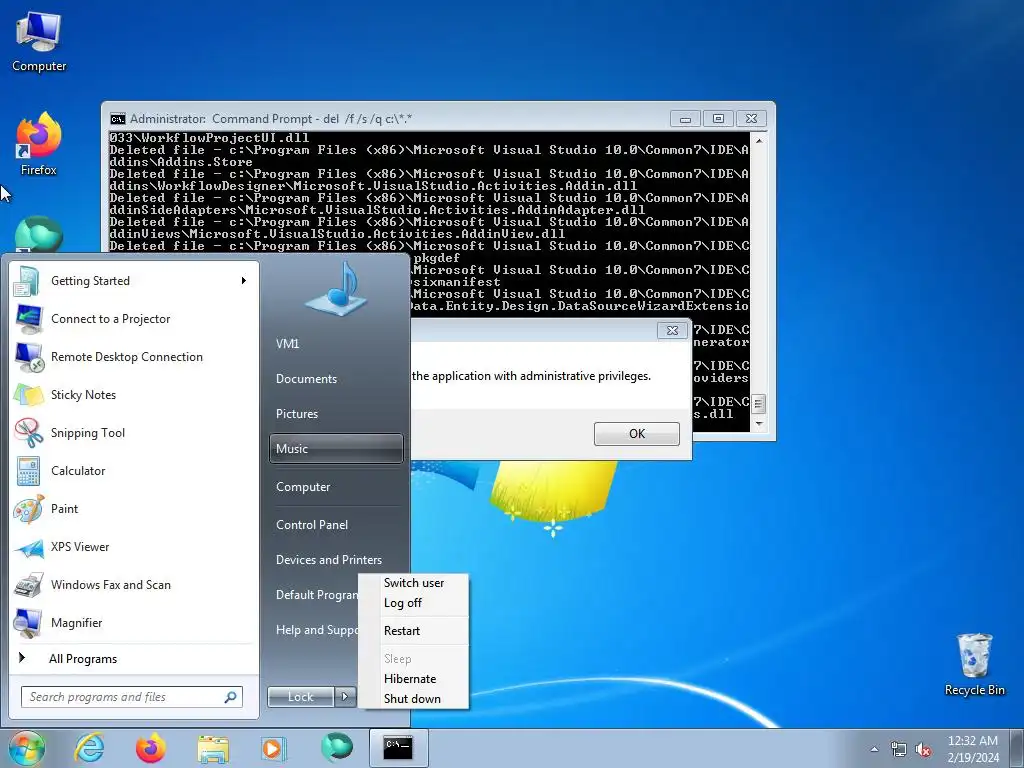The height and width of the screenshot is (768, 1024).
Task: Click the Getting Started icon in Start menu
Action: point(27,281)
